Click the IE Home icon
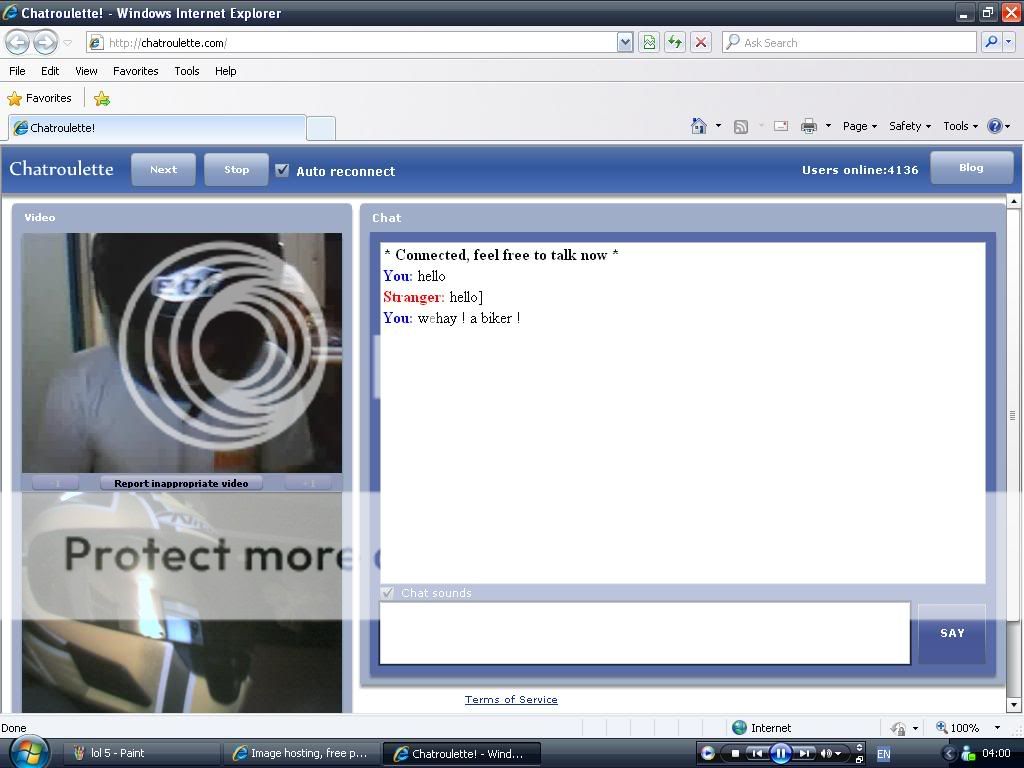 pyautogui.click(x=699, y=126)
